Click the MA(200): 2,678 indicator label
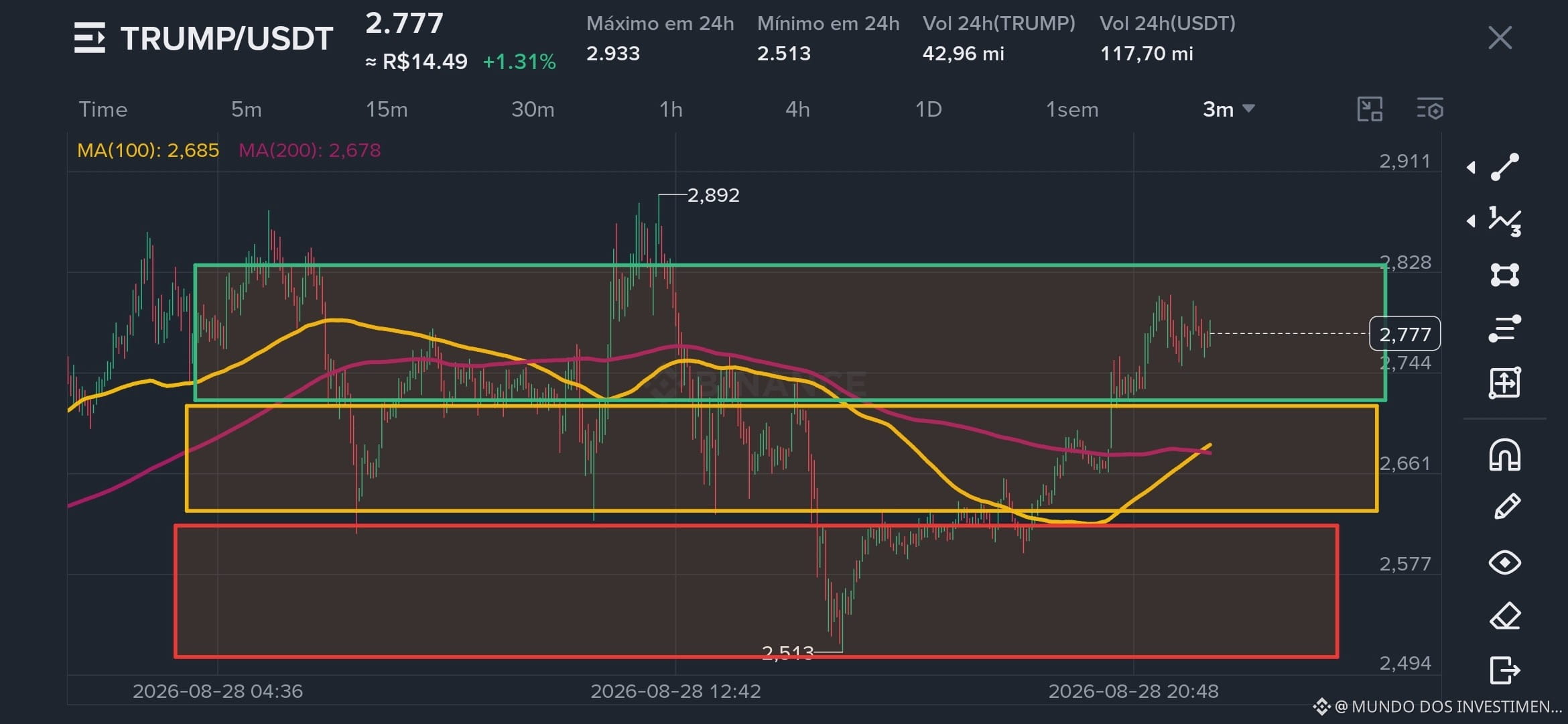The width and height of the screenshot is (1568, 724). 310,150
